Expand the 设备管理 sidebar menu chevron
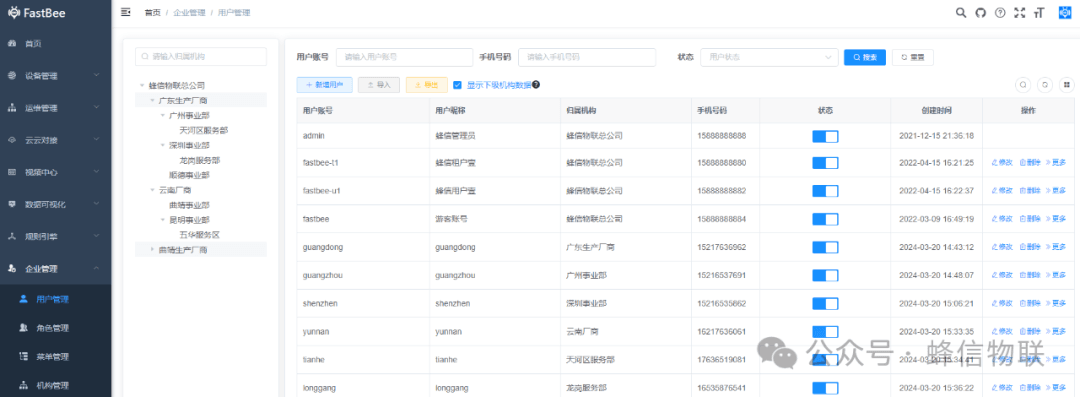The height and width of the screenshot is (397, 1080). (96, 76)
